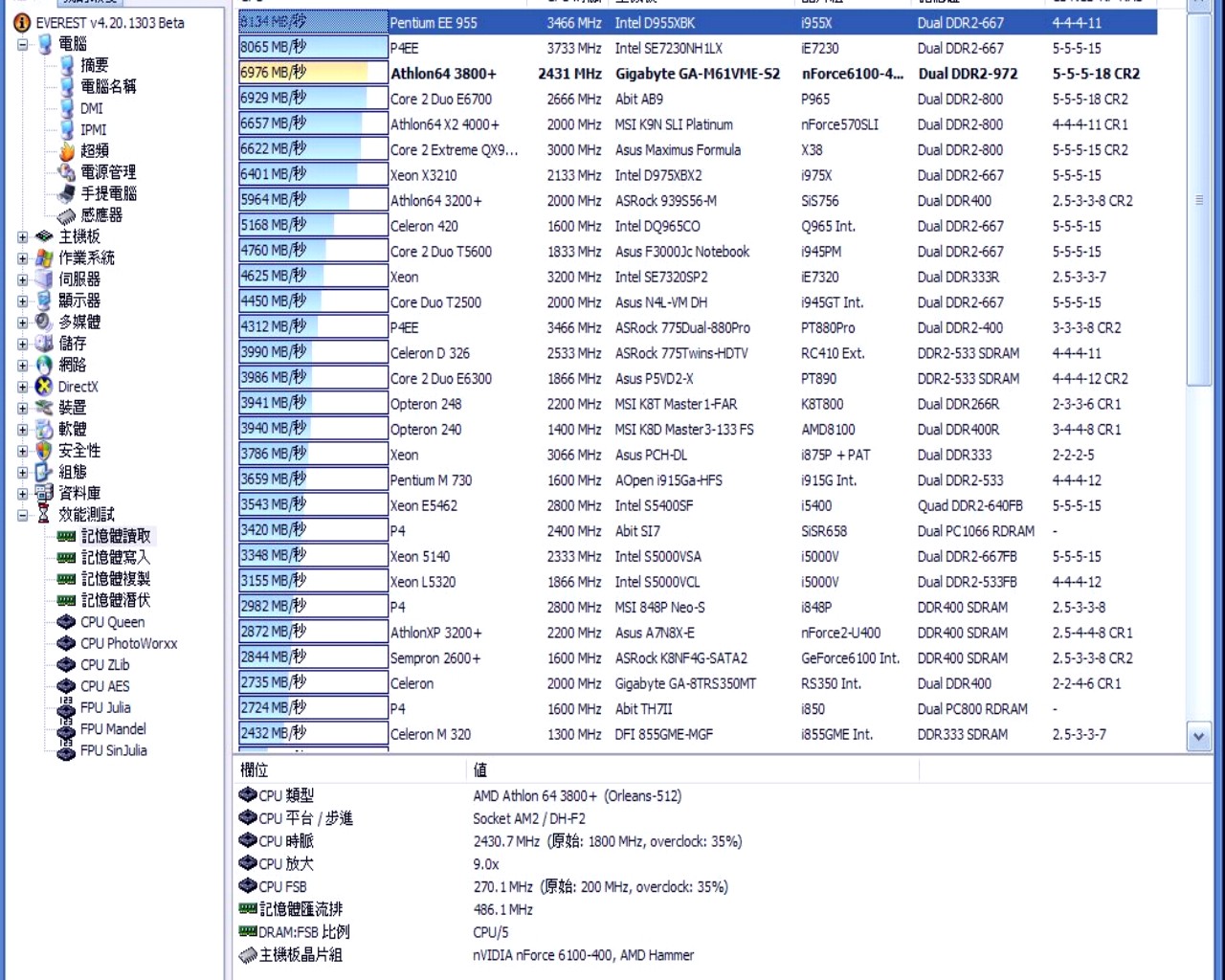Open the DMI item icon

click(67, 108)
